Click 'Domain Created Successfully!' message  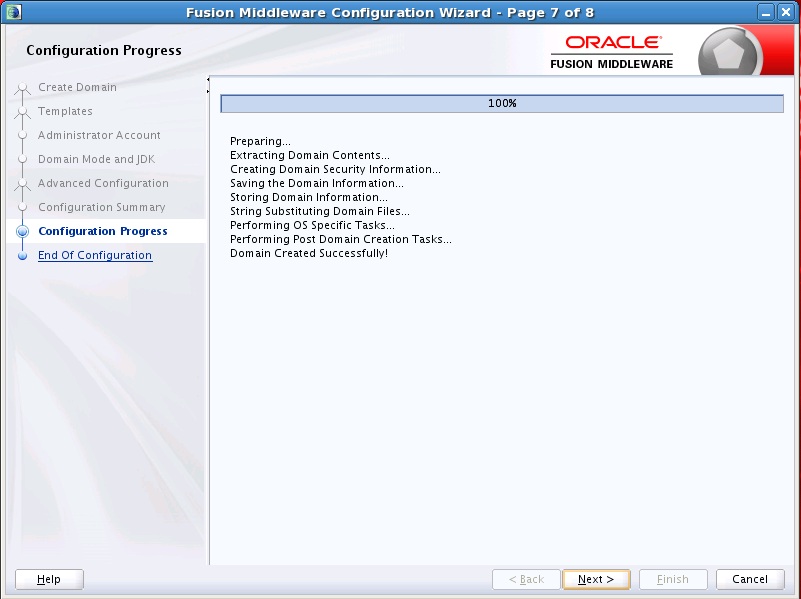click(309, 253)
